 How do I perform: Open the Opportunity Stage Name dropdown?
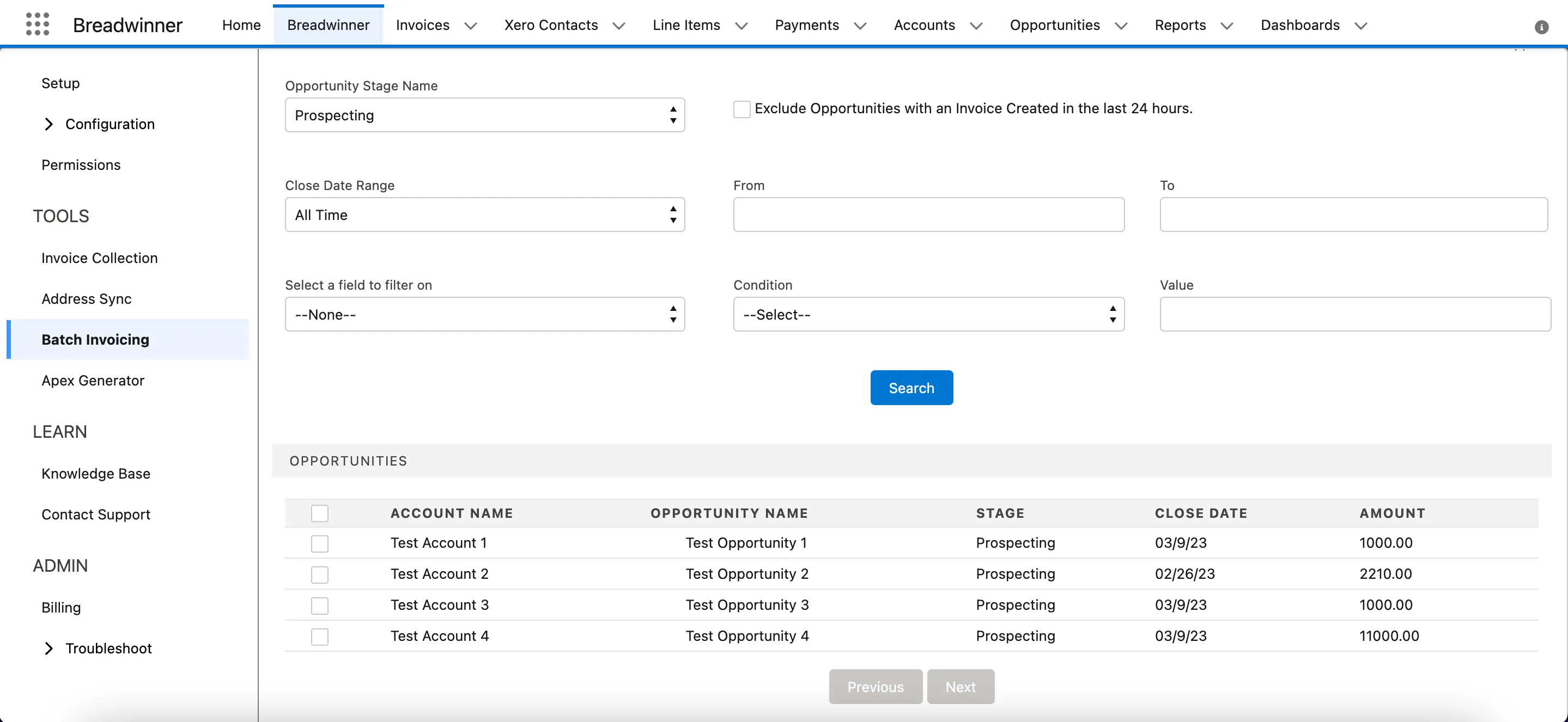pyautogui.click(x=484, y=115)
